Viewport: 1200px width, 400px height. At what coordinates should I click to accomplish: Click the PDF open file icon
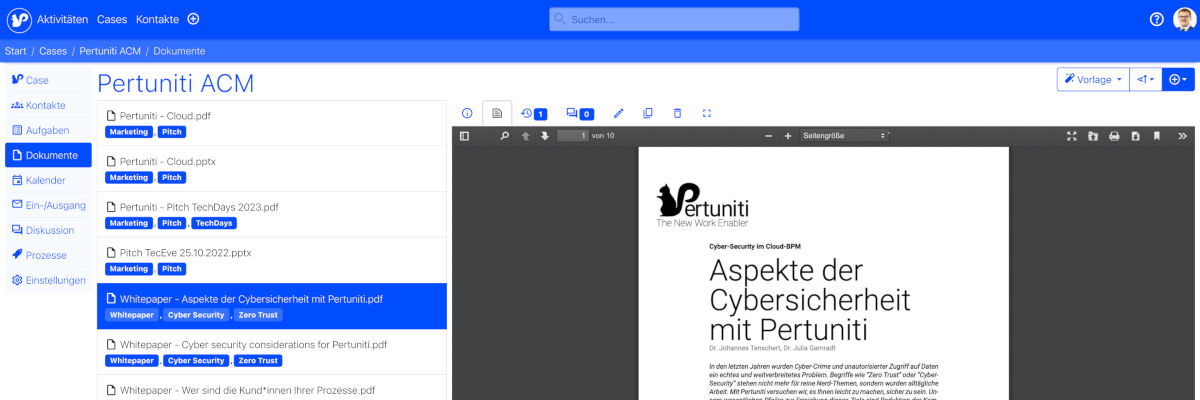click(1093, 136)
